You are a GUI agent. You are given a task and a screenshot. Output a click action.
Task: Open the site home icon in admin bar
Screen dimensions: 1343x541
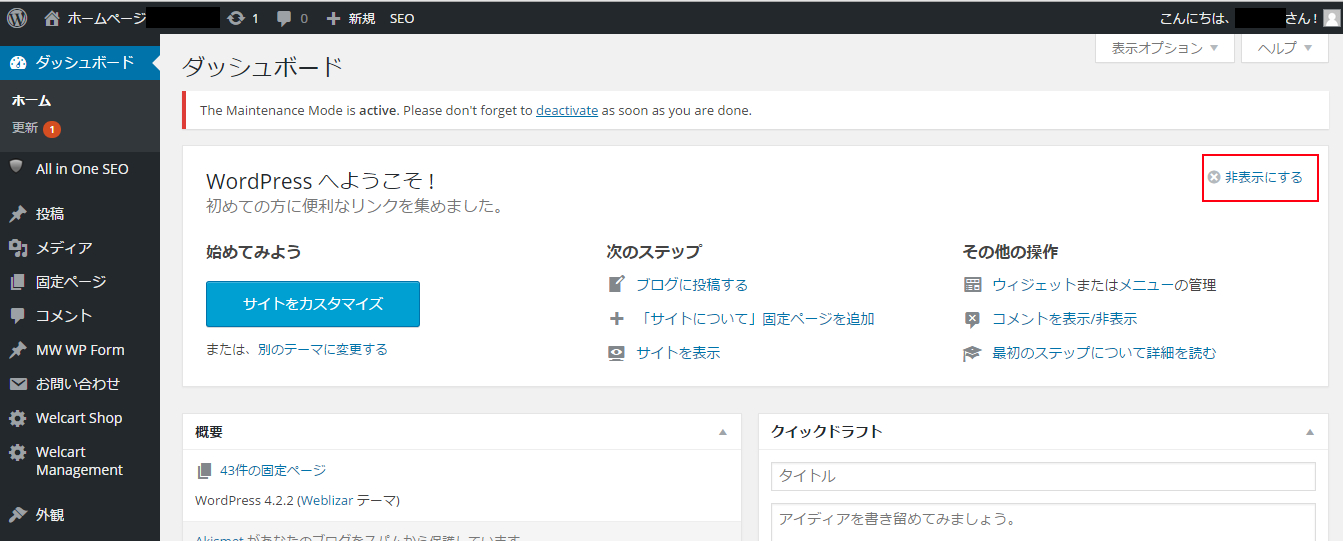pos(52,18)
